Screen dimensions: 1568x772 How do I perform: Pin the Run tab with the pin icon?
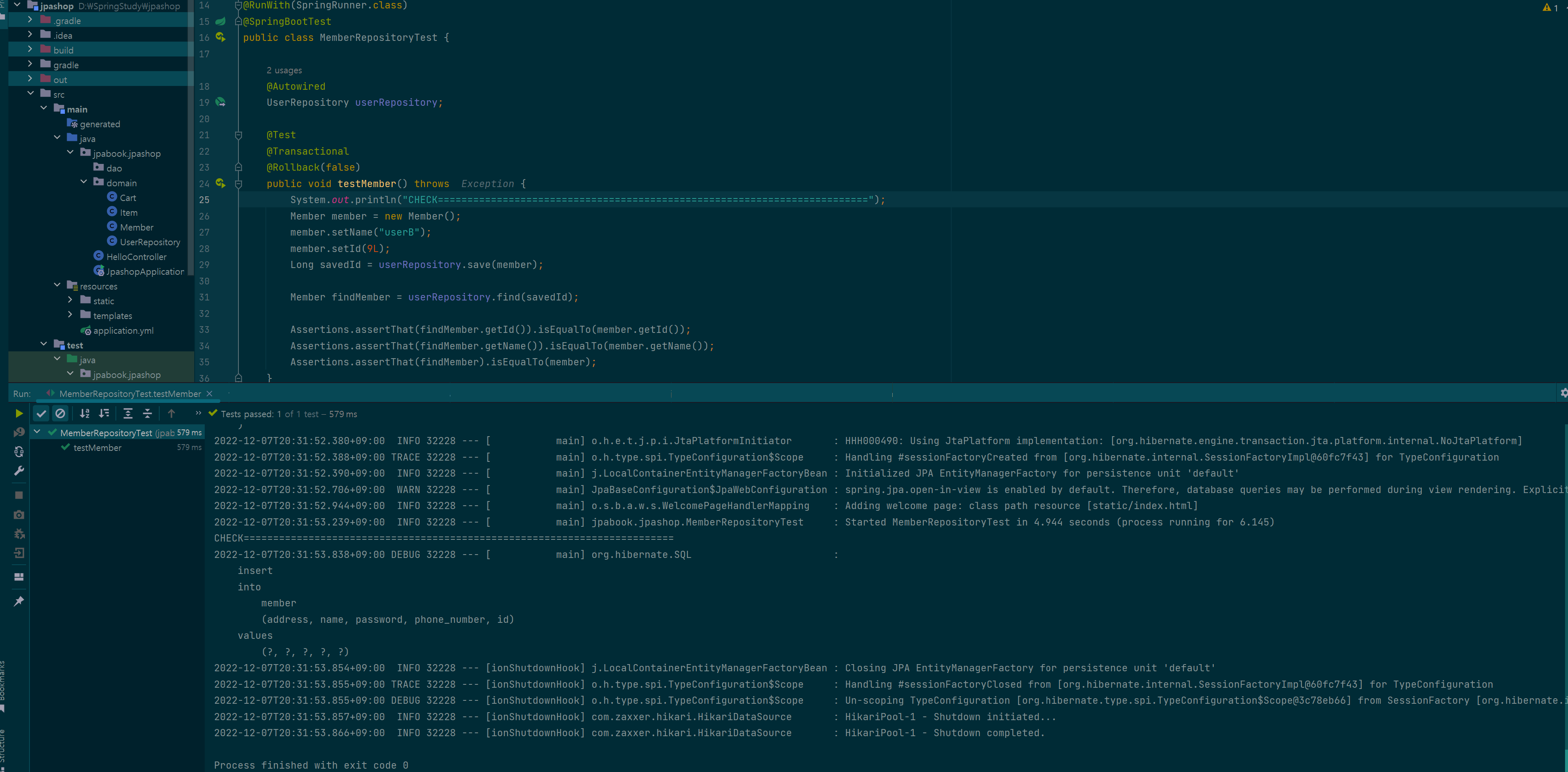pos(19,601)
